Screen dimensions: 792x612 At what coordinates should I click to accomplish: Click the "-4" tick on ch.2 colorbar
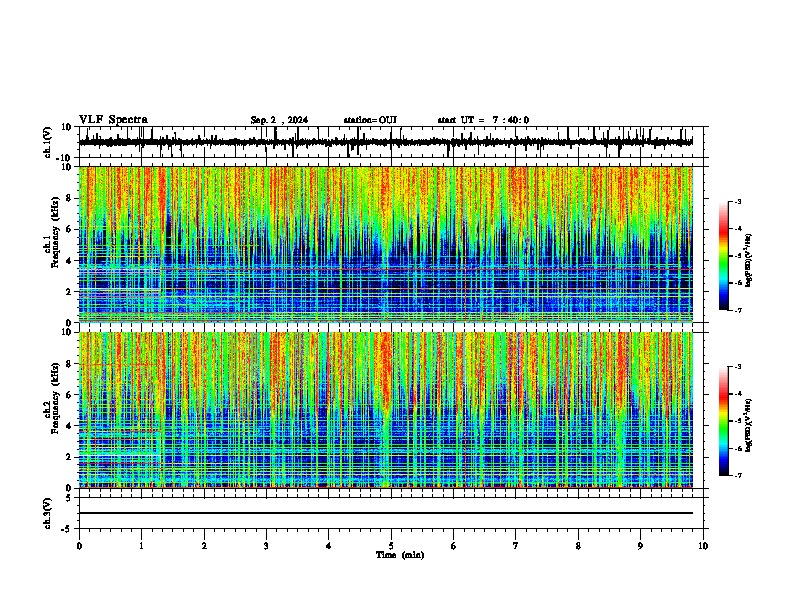click(737, 394)
